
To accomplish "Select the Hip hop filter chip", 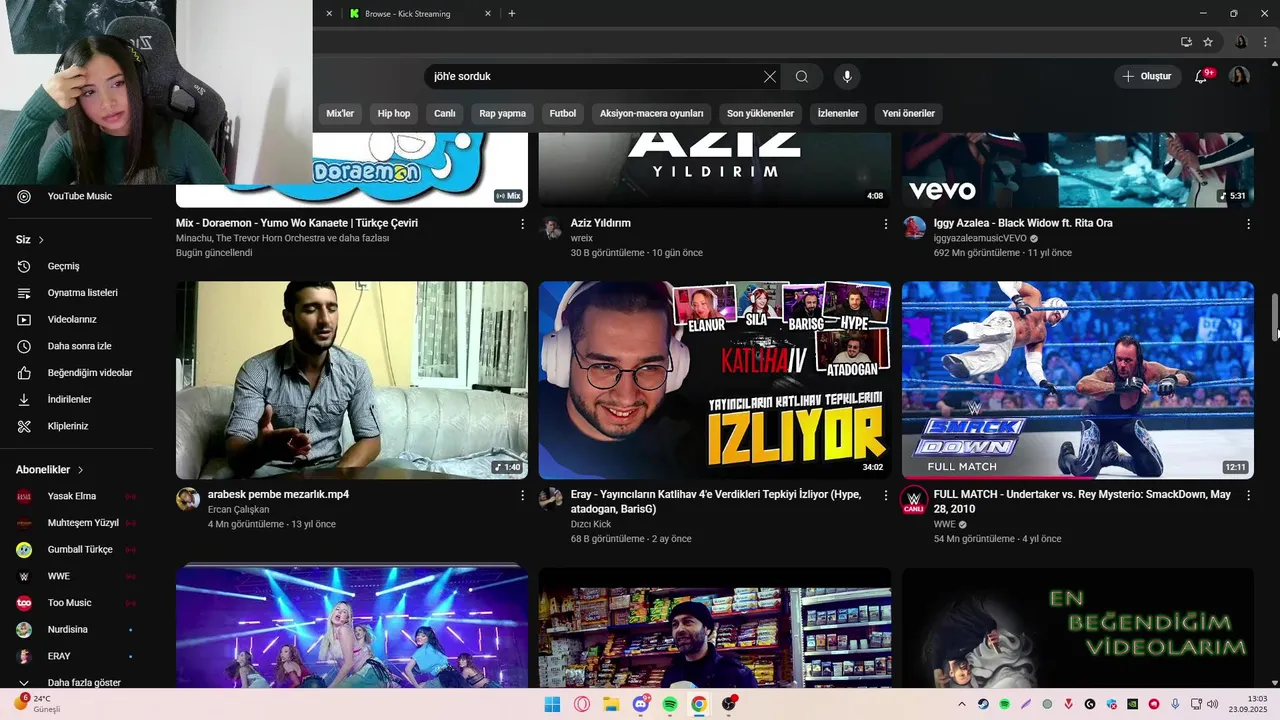I will [x=393, y=113].
